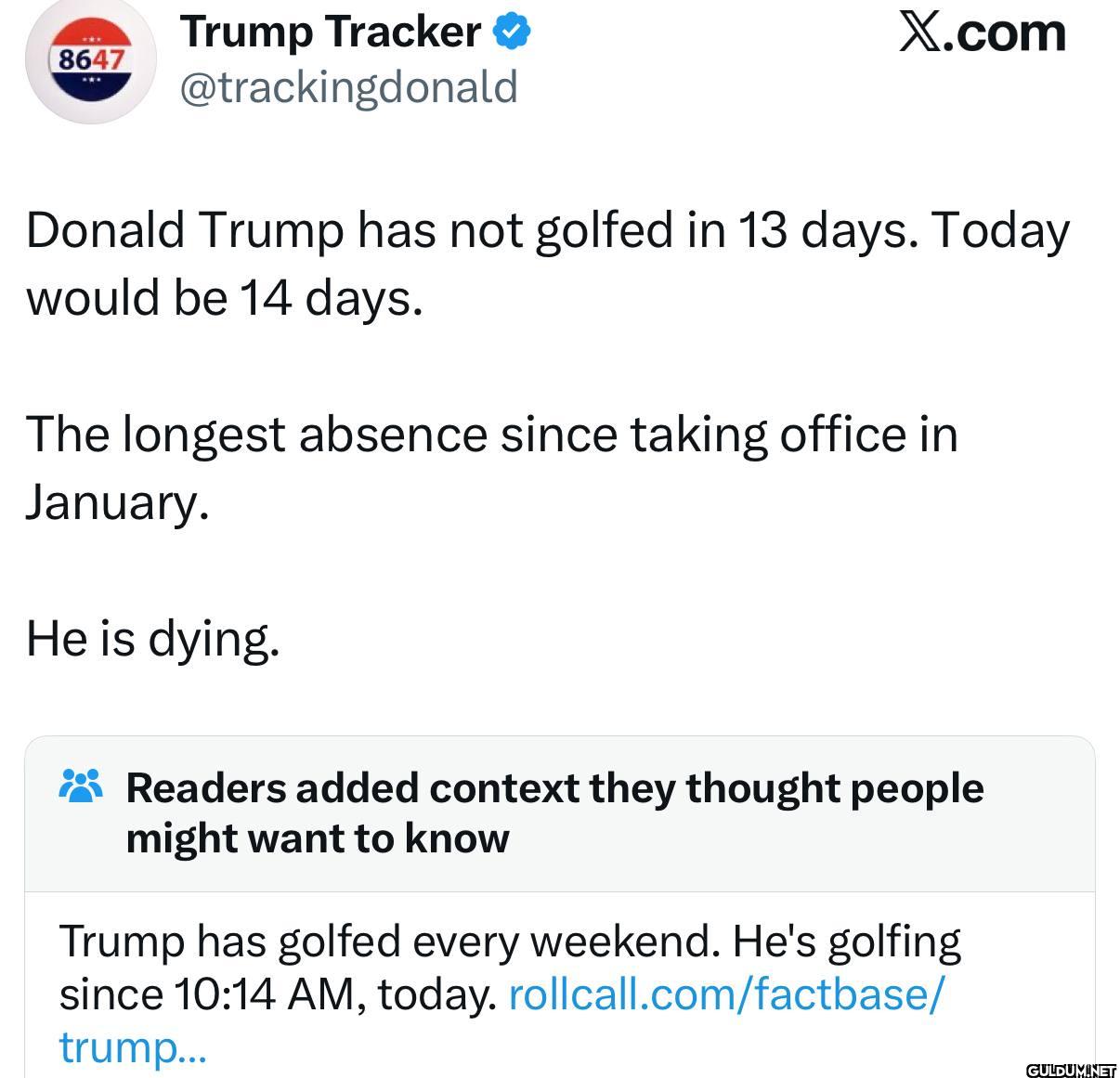Open the rollcall.com/factbase/ link
Viewport: 1120px width, 1078px height.
727,994
